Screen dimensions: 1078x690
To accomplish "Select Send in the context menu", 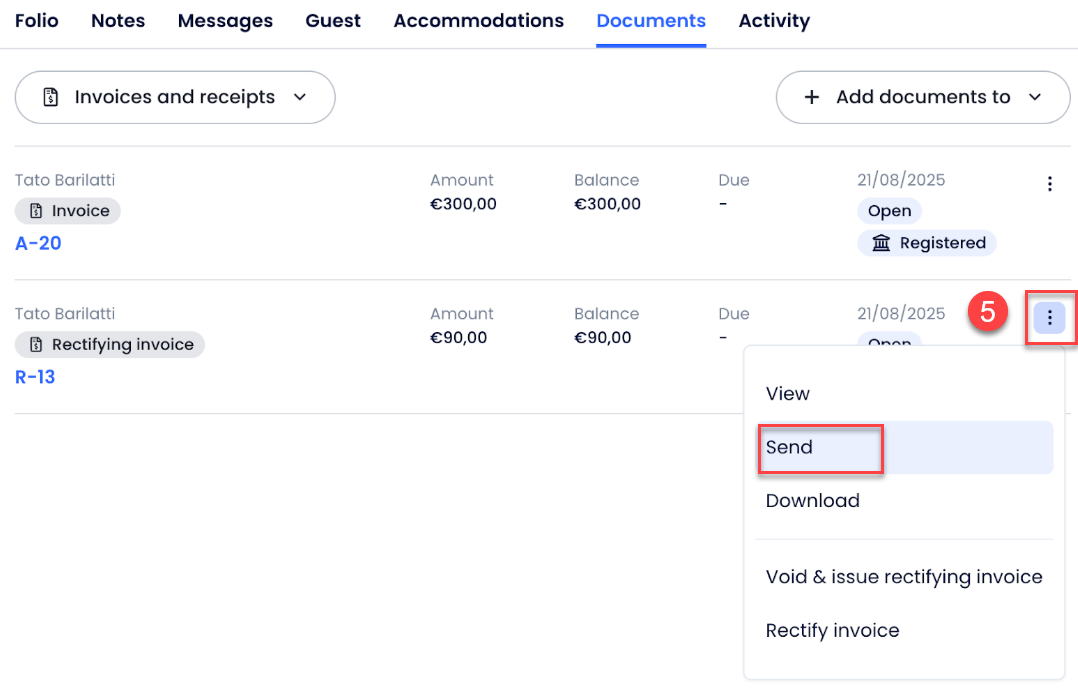I will (x=789, y=447).
